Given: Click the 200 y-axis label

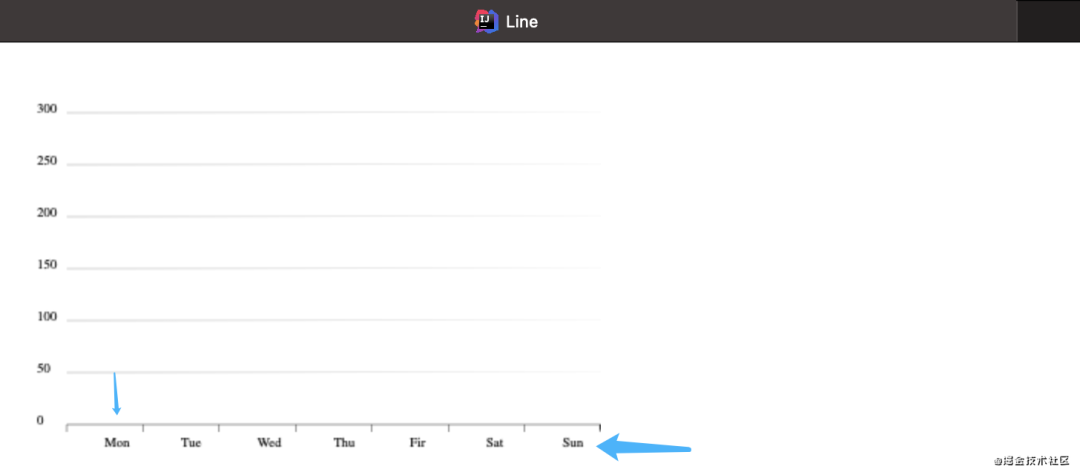Looking at the screenshot, I should coord(47,213).
